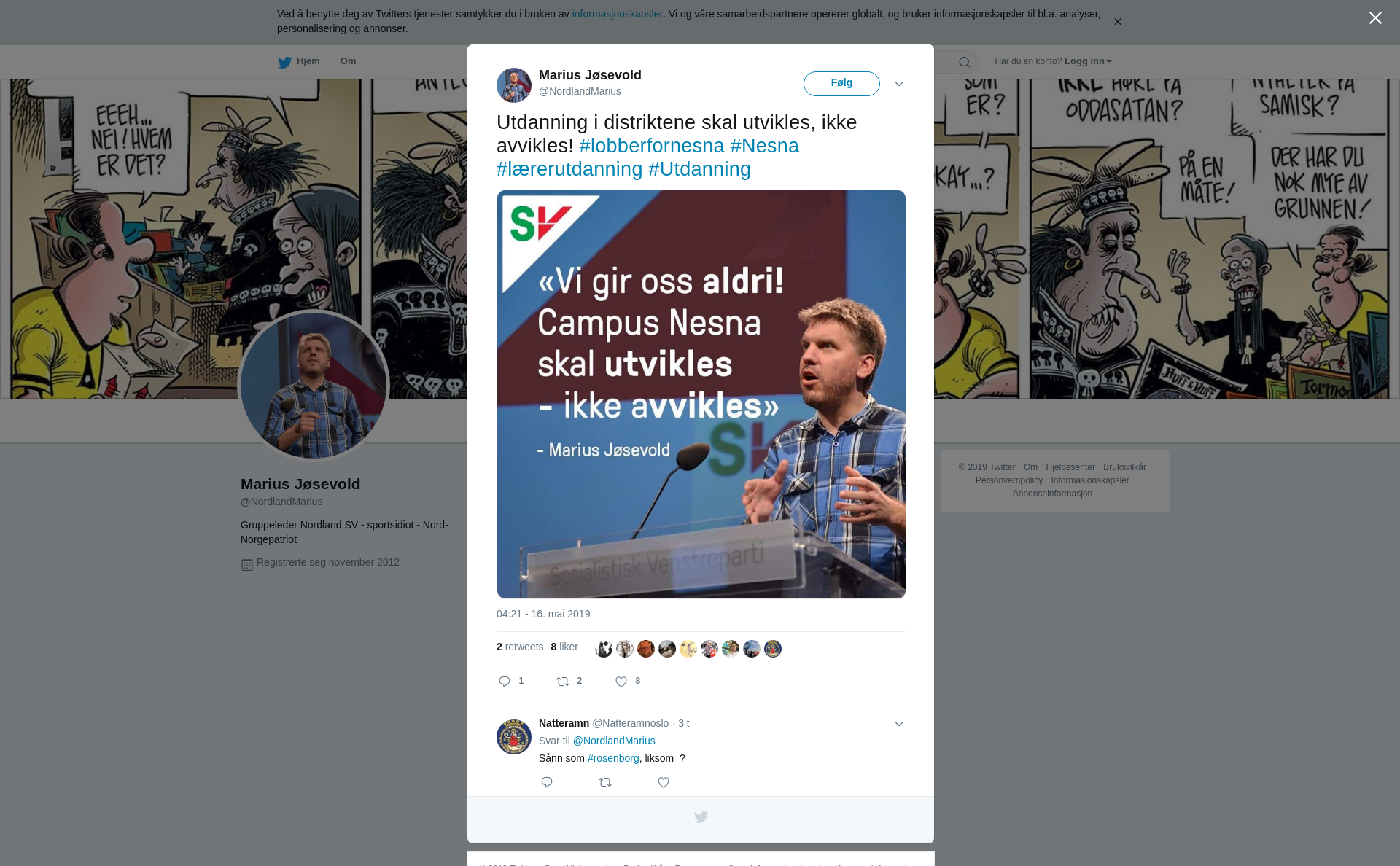Retweet Natteramn's reply
Image resolution: width=1400 pixels, height=866 pixels.
[x=605, y=782]
